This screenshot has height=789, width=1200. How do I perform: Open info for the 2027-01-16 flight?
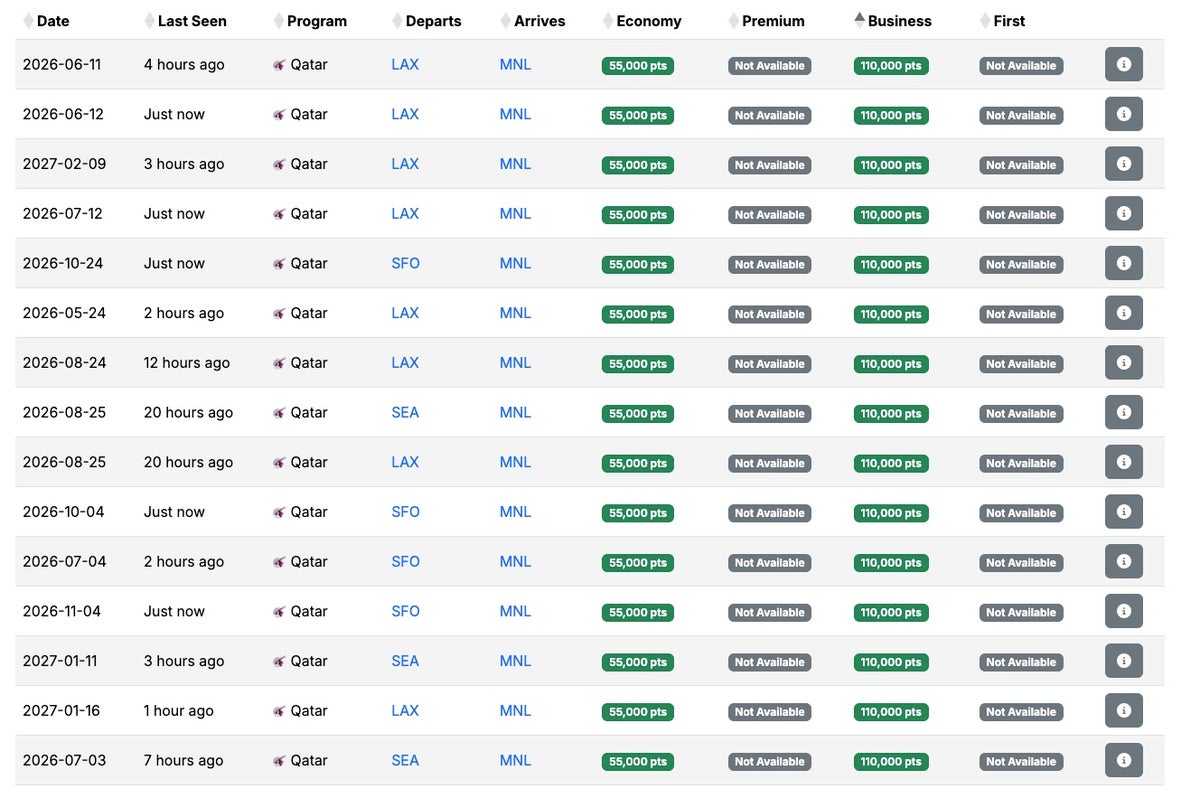(1123, 710)
